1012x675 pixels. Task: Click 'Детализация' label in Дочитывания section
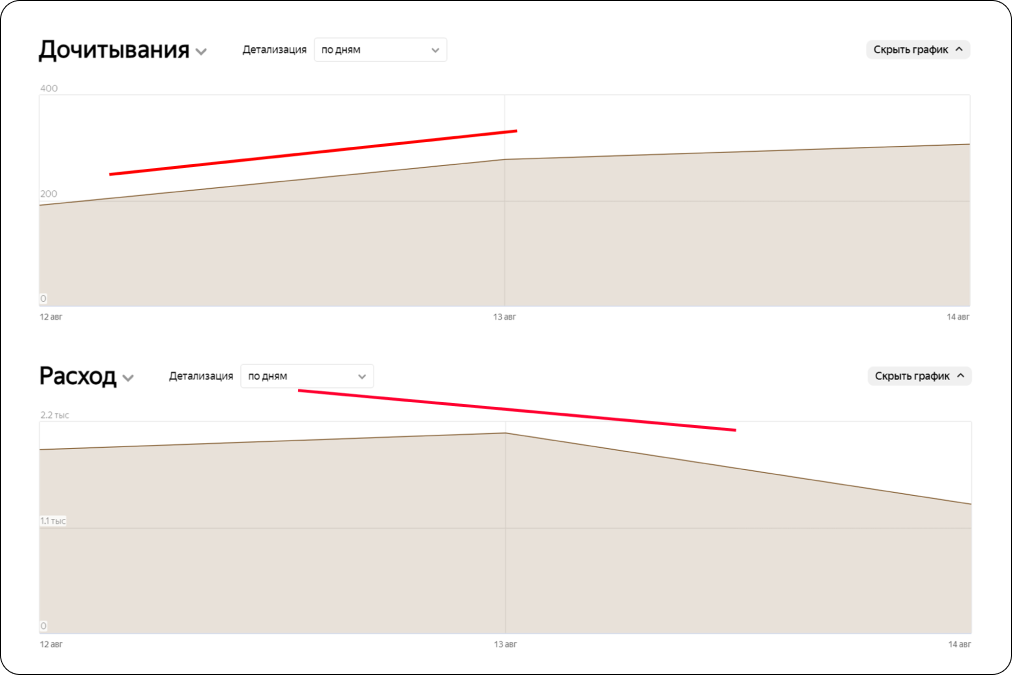[274, 50]
